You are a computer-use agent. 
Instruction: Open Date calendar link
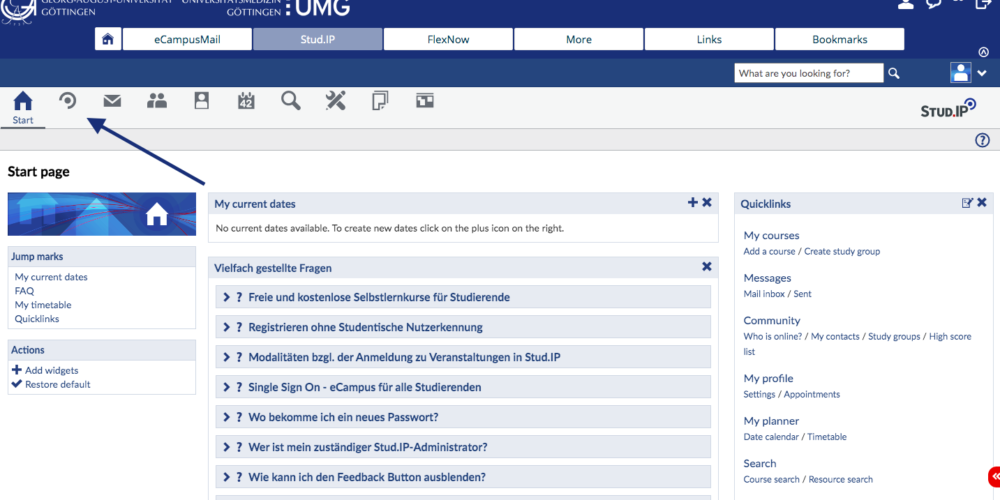(771, 437)
